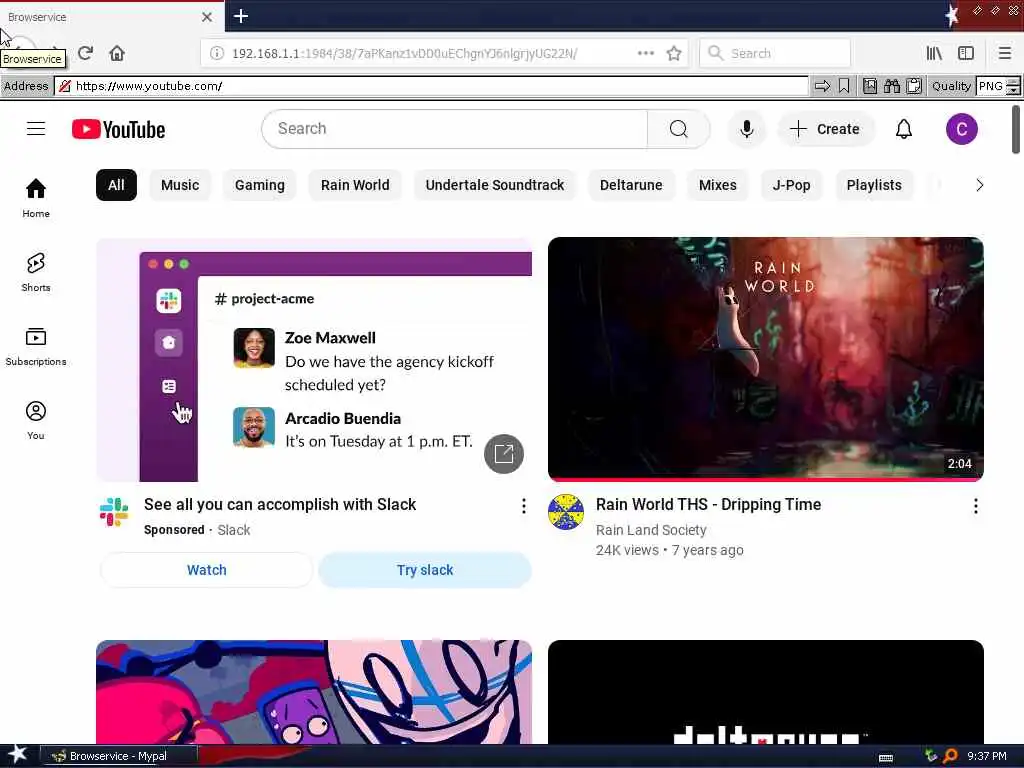Open the Firefox application hamburger menu

pyautogui.click(x=1004, y=53)
